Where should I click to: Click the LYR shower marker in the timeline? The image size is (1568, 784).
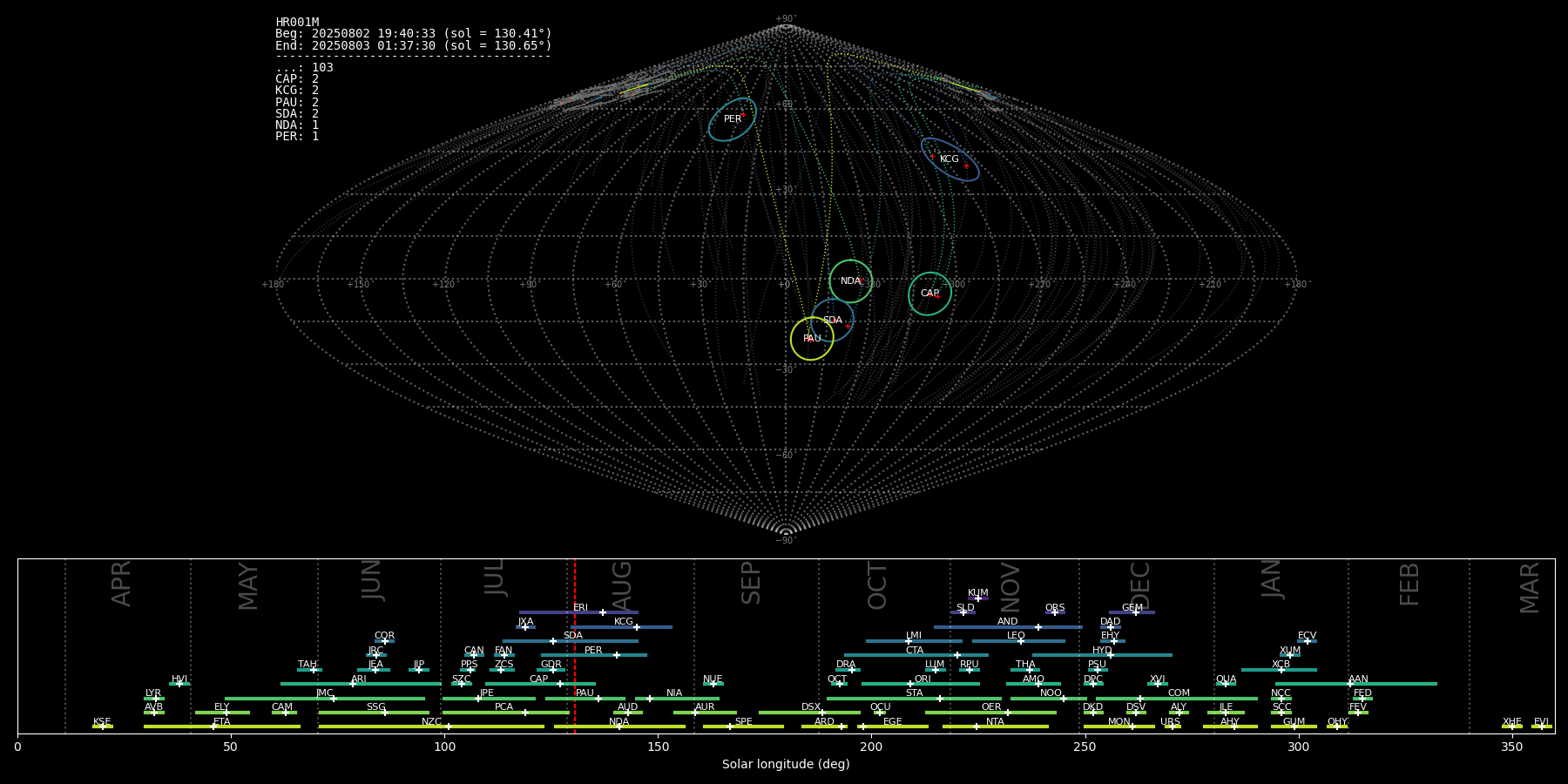pyautogui.click(x=156, y=699)
